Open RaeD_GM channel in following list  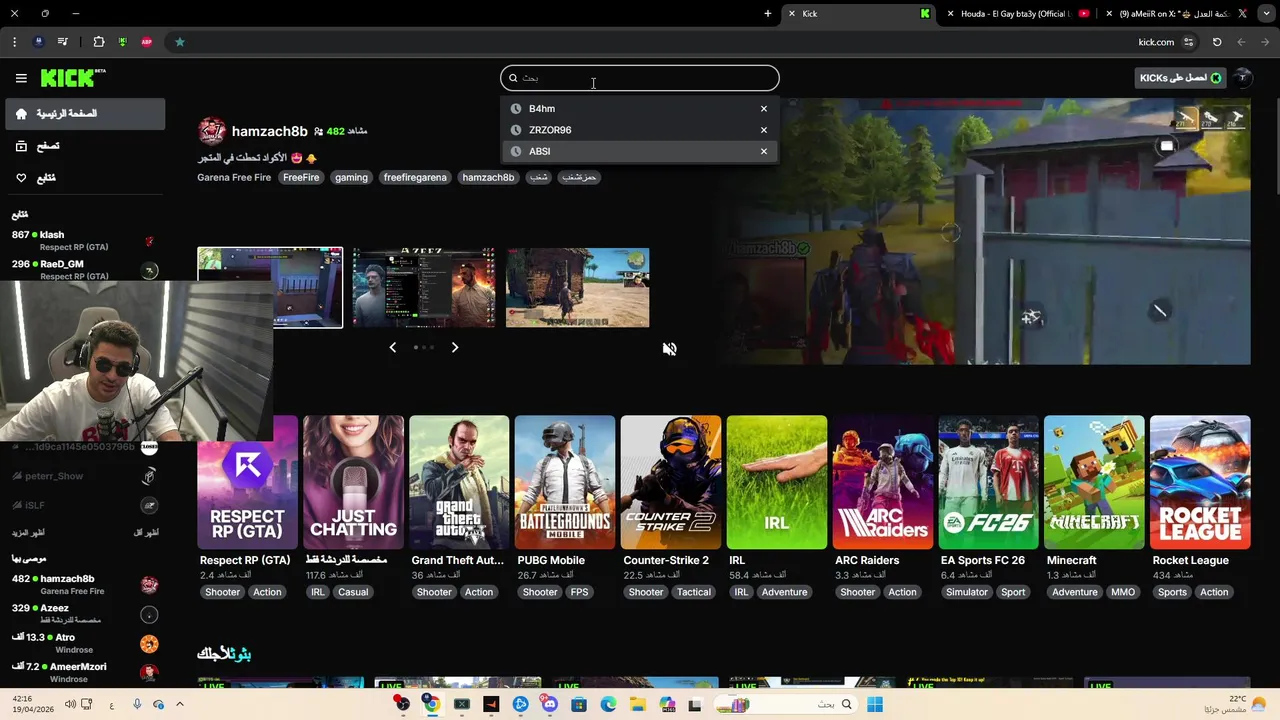[x=85, y=270]
